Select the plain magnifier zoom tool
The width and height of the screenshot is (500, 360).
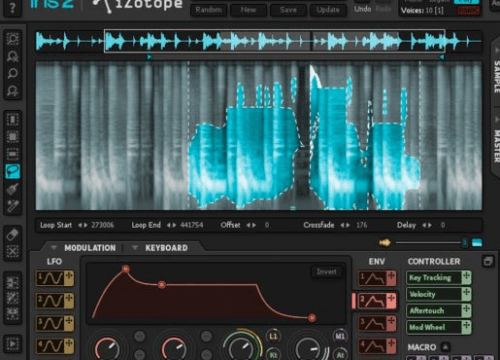point(13,73)
